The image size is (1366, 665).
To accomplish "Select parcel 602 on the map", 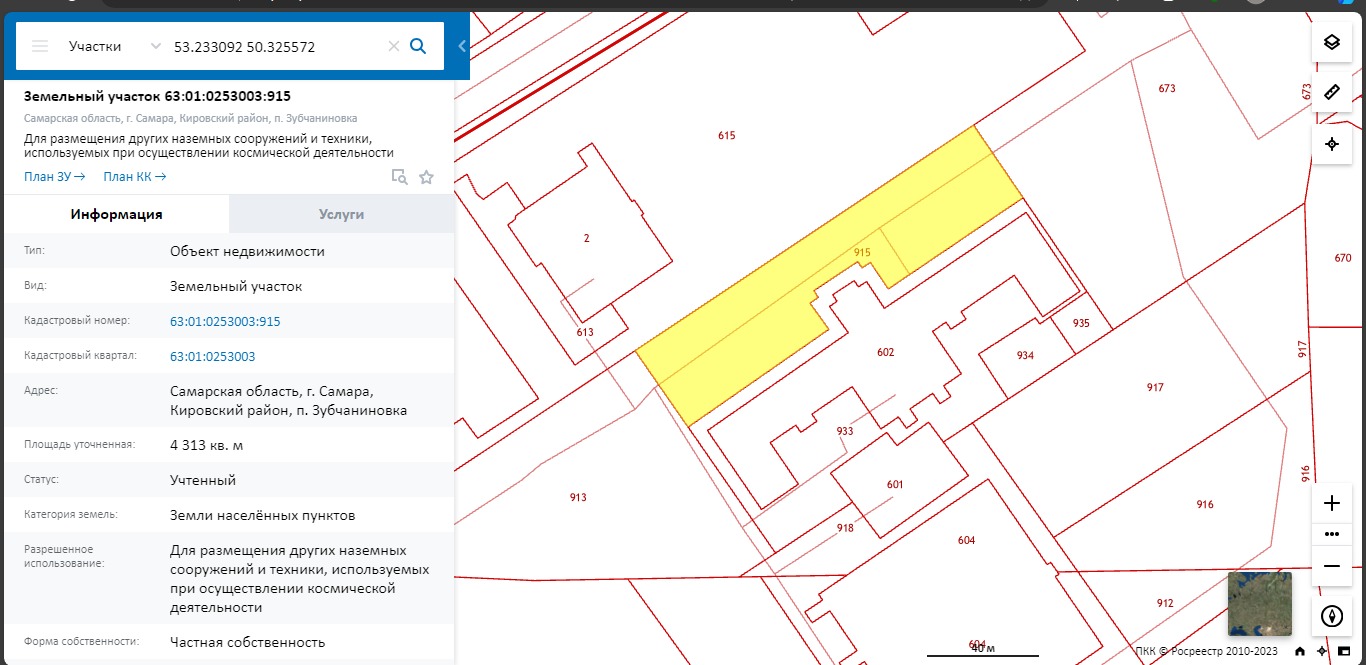I will [x=885, y=352].
